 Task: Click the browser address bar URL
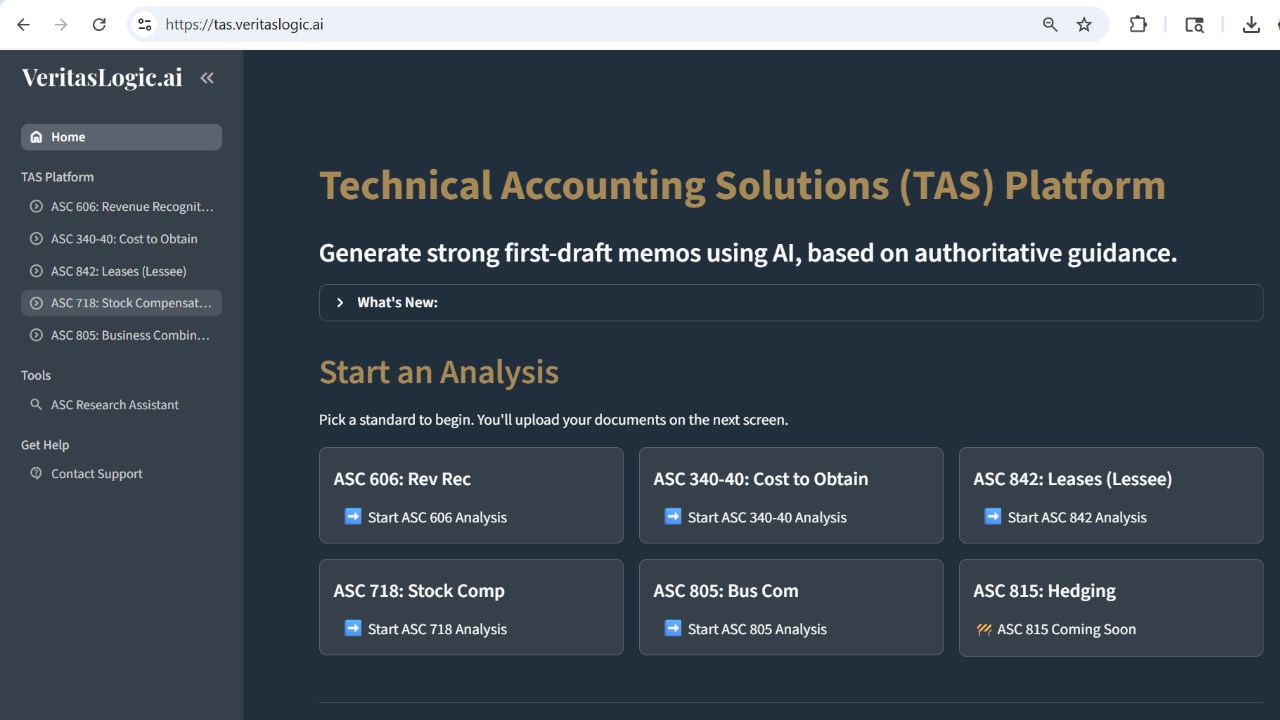[x=245, y=25]
